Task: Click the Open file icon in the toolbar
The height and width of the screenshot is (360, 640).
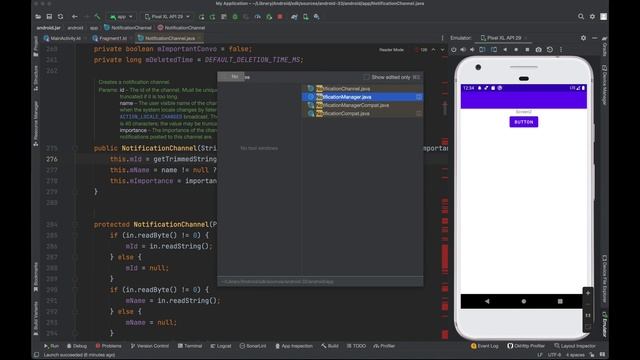Action: [38, 17]
